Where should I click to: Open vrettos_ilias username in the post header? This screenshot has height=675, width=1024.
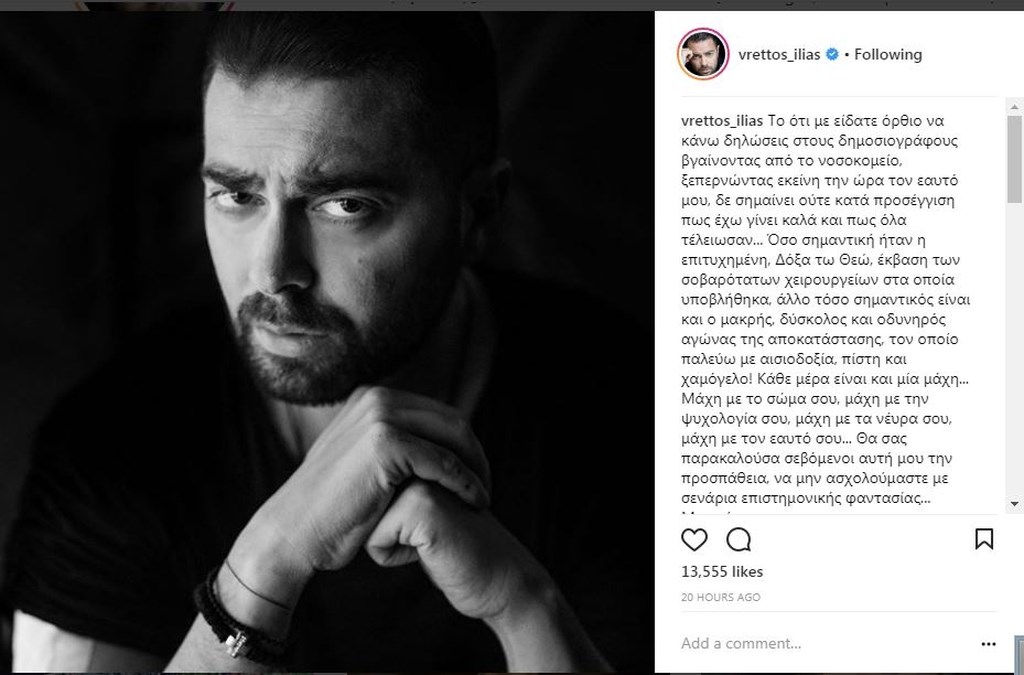click(x=779, y=55)
